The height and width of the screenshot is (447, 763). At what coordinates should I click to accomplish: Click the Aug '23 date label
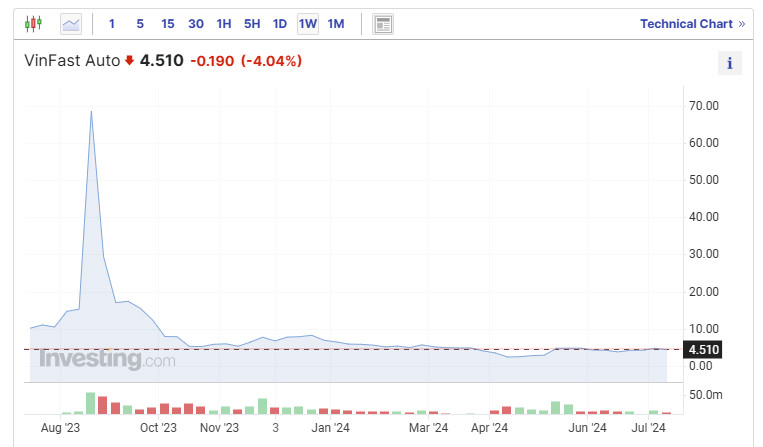click(60, 428)
